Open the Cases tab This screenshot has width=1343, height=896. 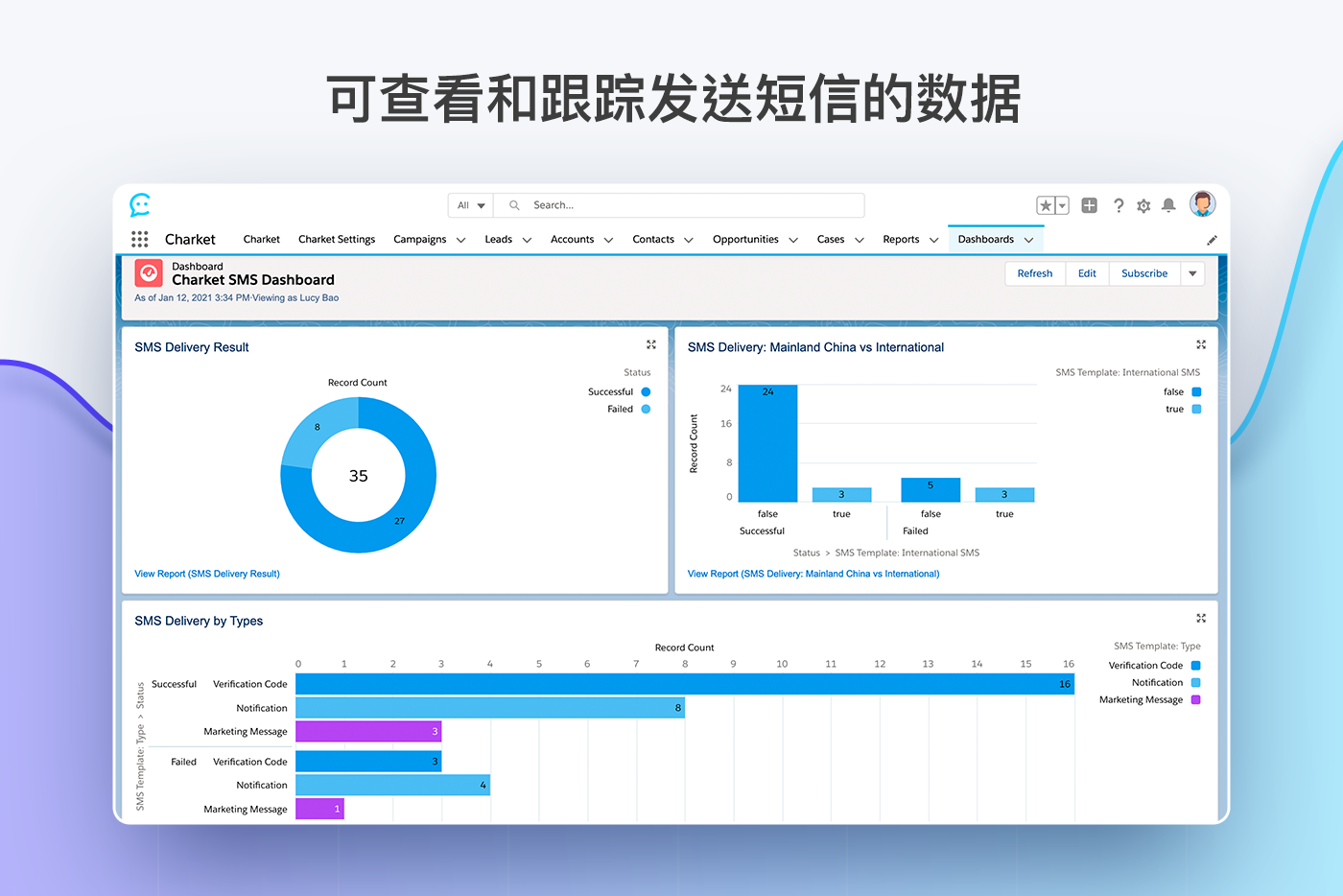(831, 240)
